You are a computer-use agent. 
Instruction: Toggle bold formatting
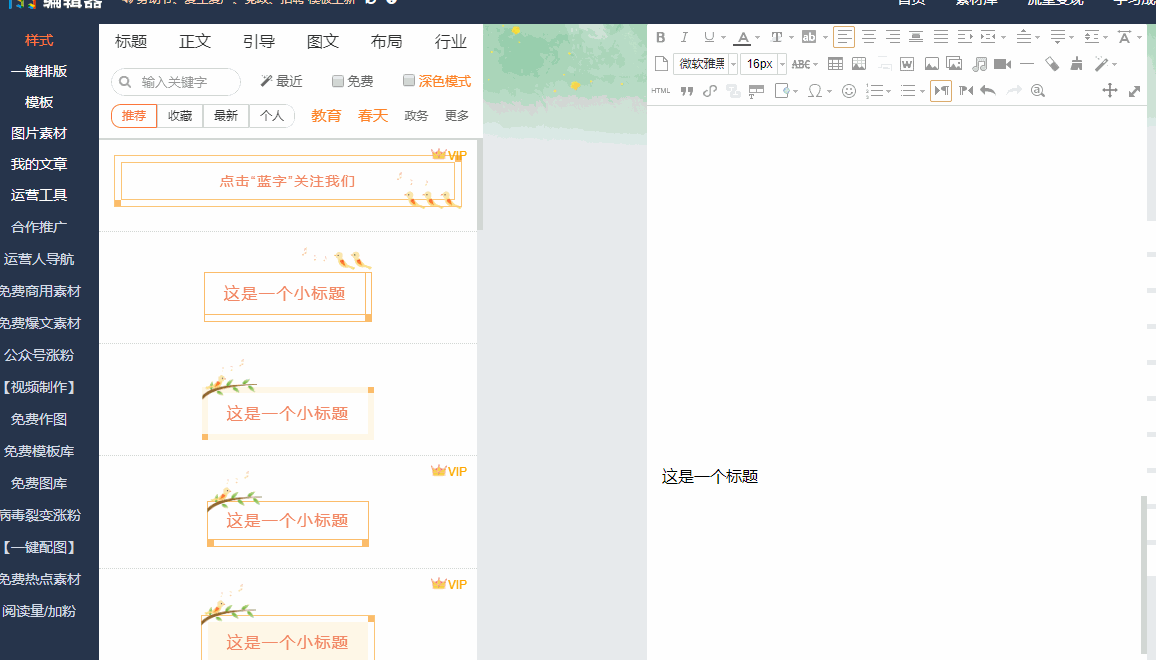[x=660, y=37]
